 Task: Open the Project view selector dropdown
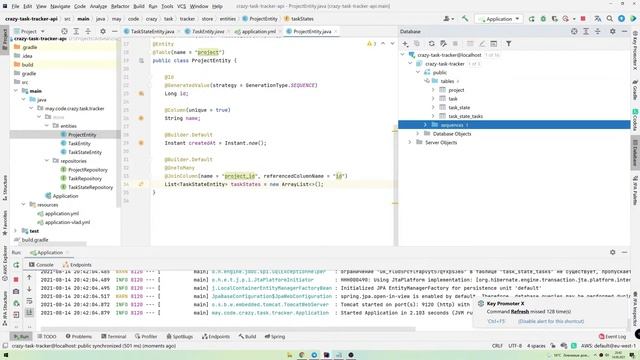click(x=29, y=31)
